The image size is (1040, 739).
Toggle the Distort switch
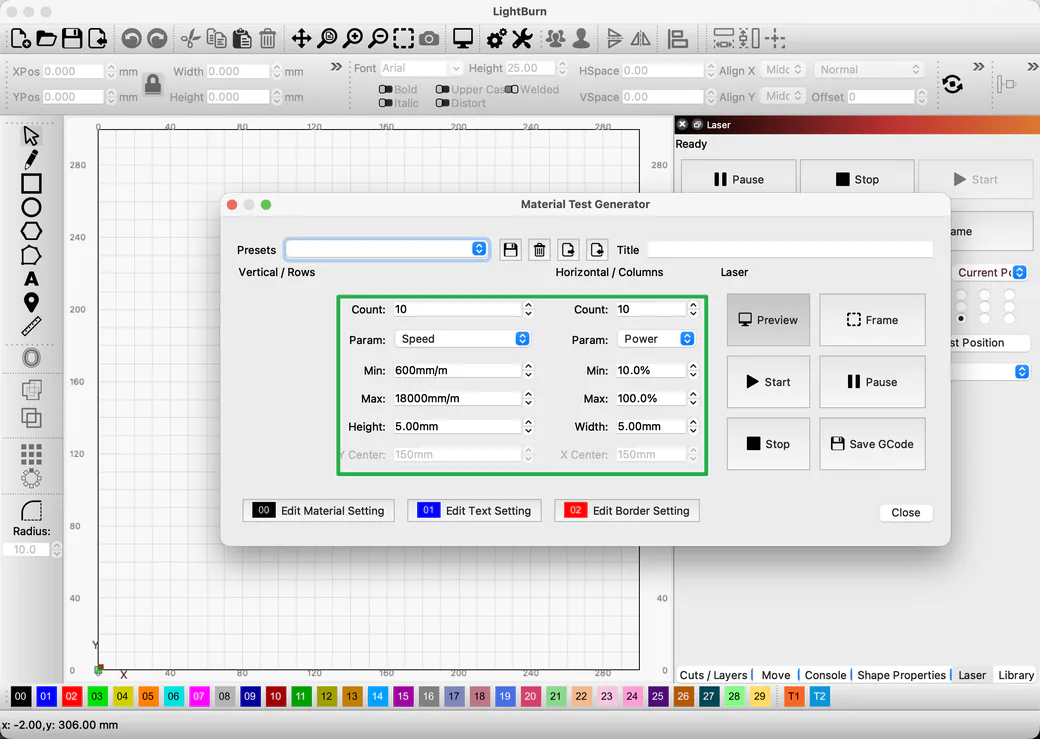(442, 103)
